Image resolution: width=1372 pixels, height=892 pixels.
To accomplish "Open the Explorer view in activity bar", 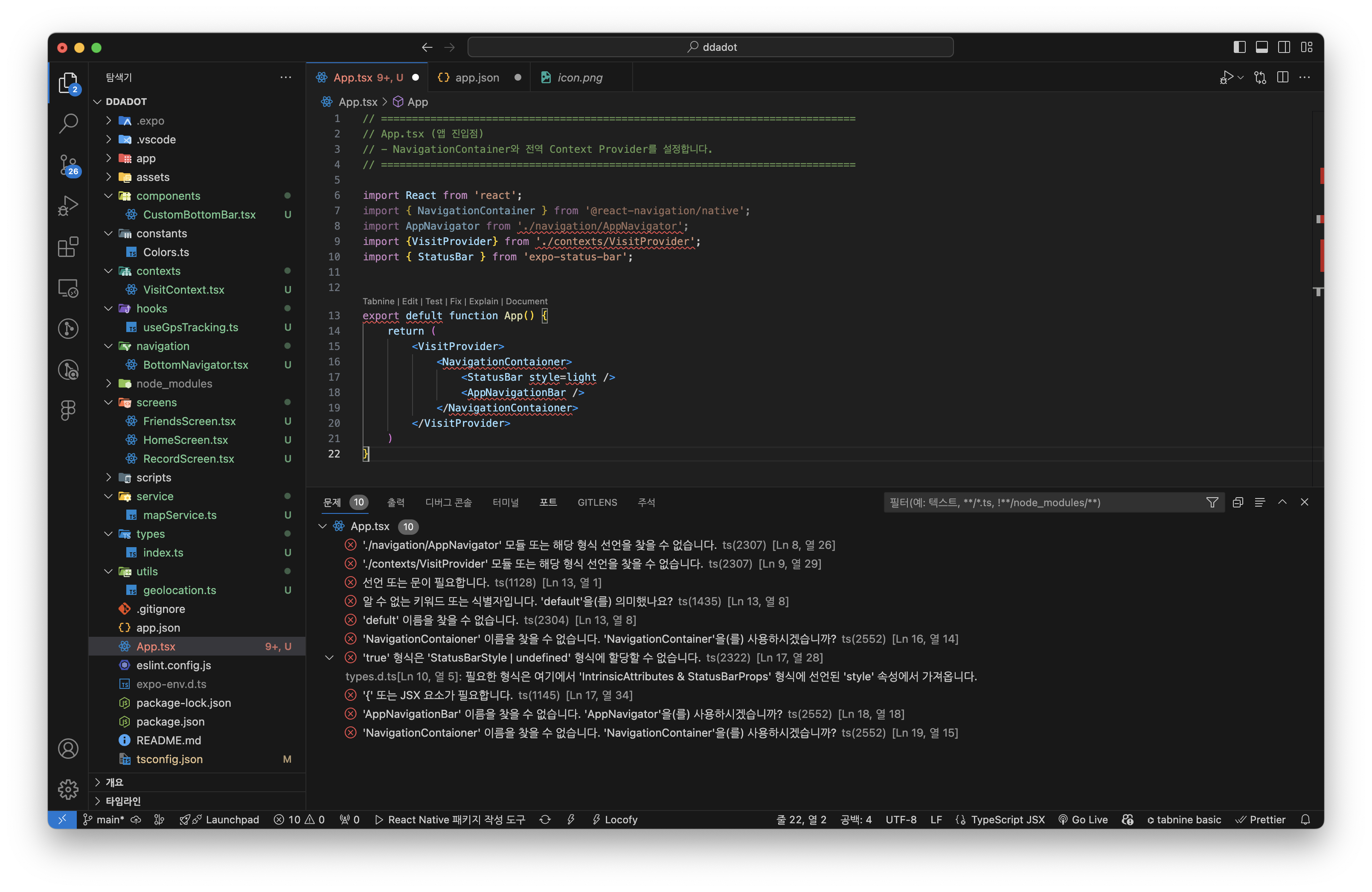I will point(68,82).
